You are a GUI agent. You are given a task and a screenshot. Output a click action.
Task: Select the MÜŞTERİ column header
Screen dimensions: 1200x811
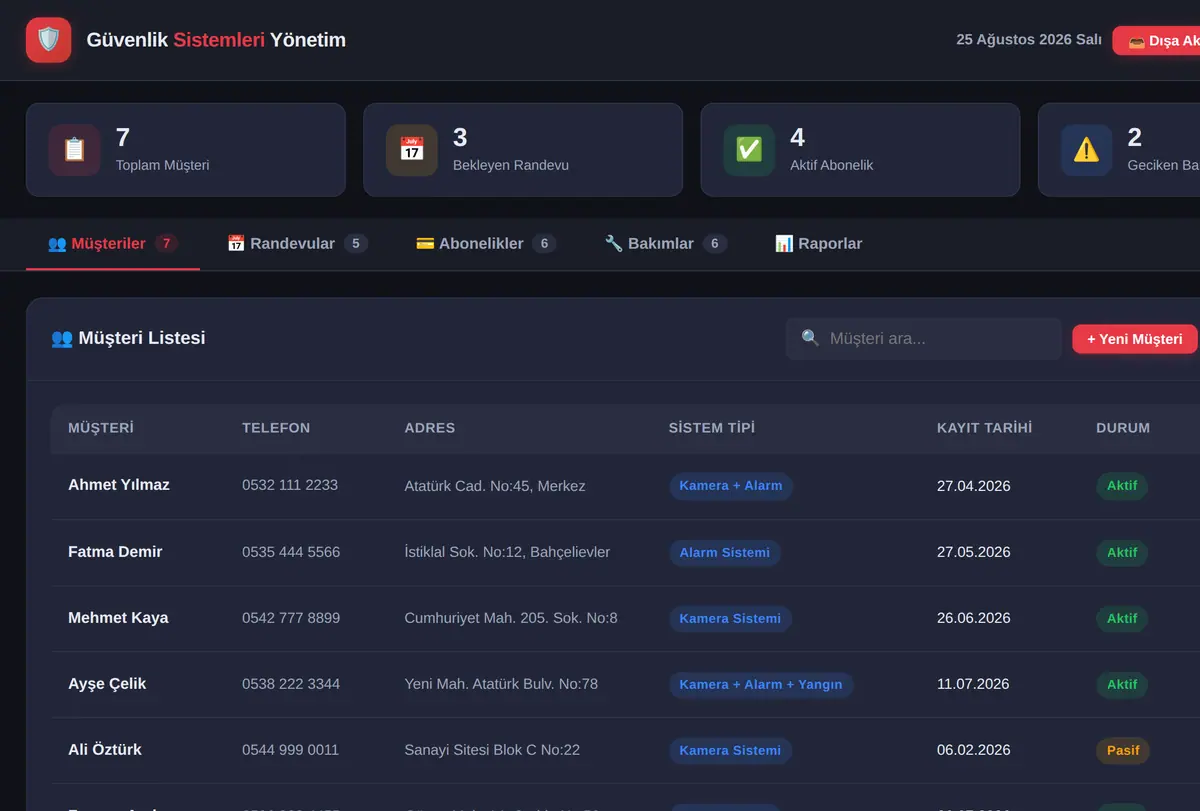[101, 428]
